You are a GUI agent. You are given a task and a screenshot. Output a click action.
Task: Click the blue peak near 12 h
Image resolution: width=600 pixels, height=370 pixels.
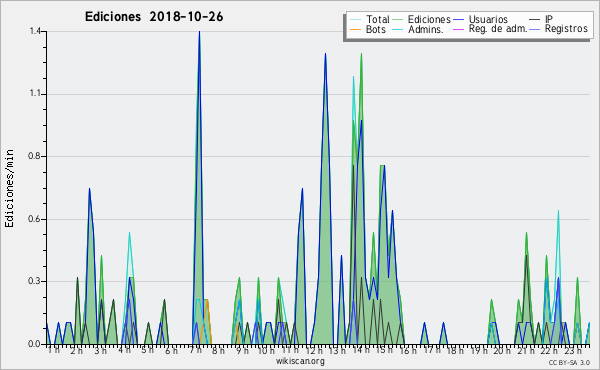point(325,54)
